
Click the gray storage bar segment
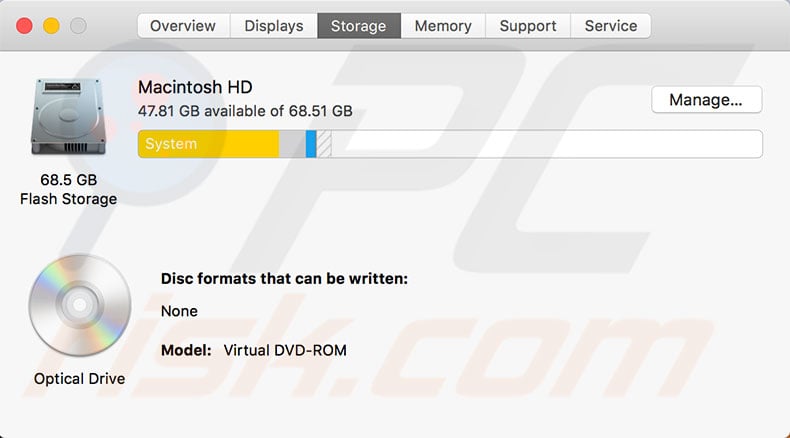[292, 144]
